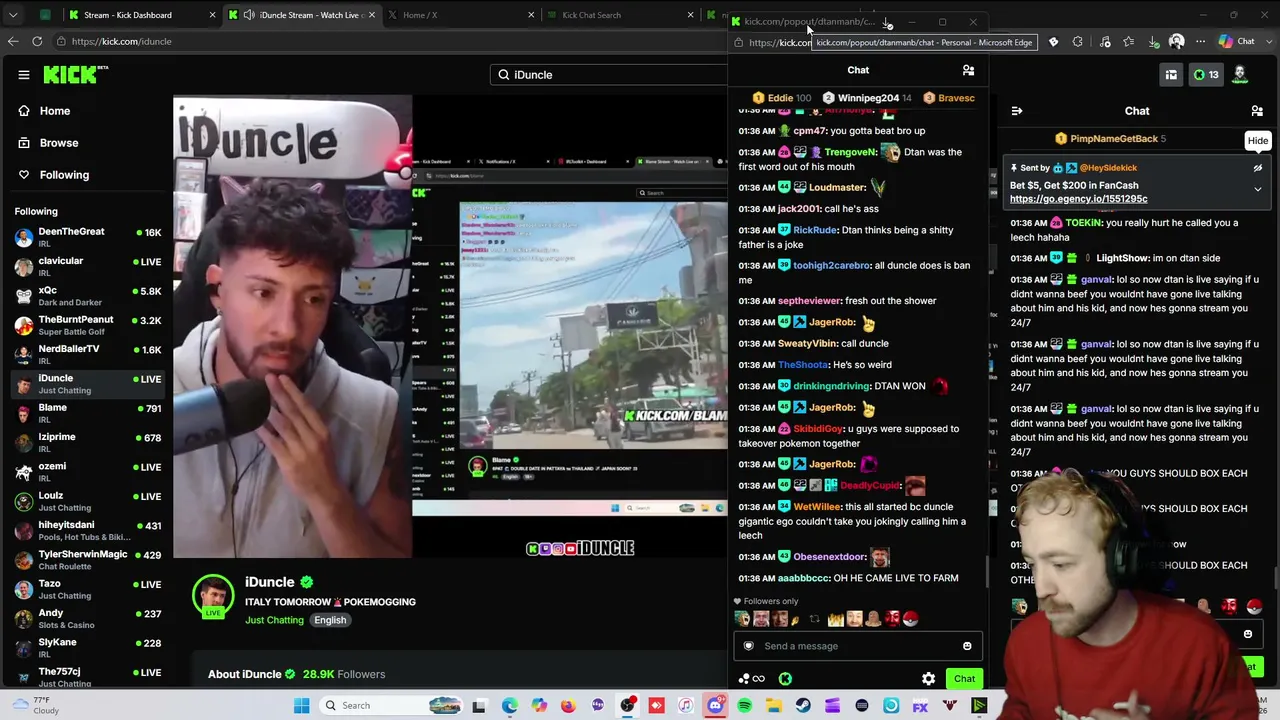Close the iDuncle Stream browser tab
Image resolution: width=1280 pixels, height=720 pixels.
(x=372, y=15)
